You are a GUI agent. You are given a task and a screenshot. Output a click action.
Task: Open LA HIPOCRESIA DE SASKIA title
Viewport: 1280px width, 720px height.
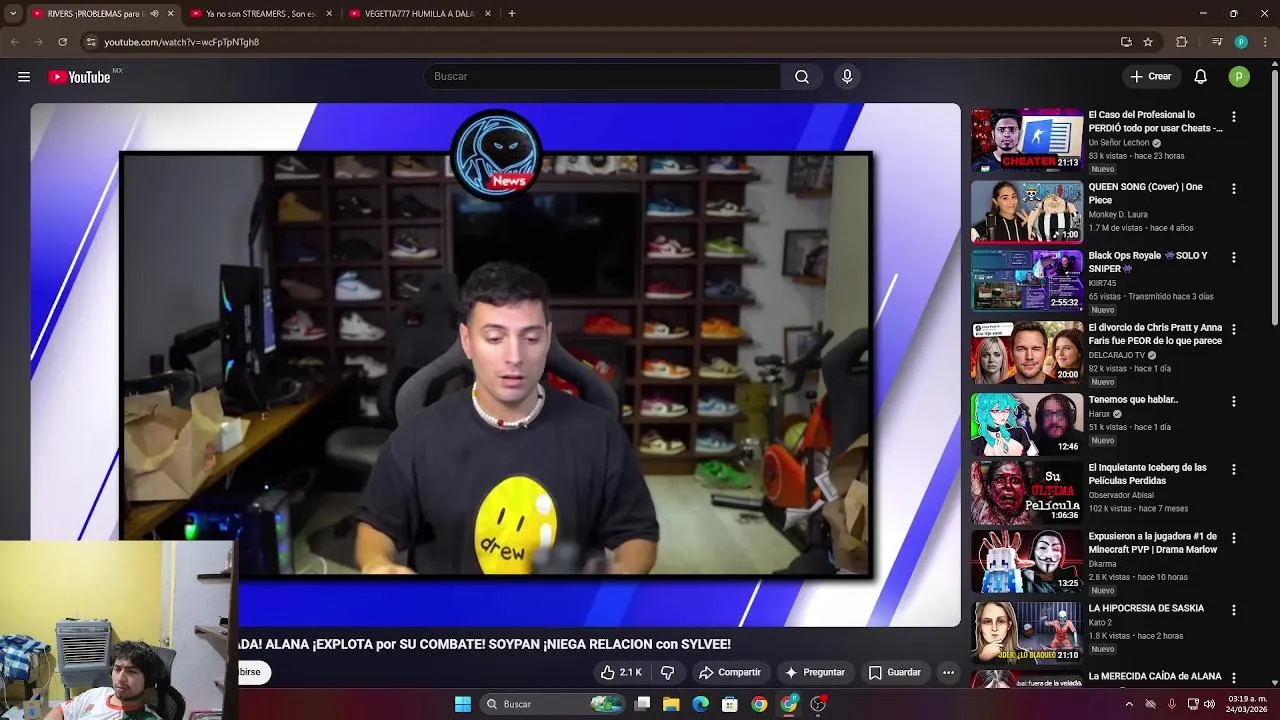click(1146, 608)
